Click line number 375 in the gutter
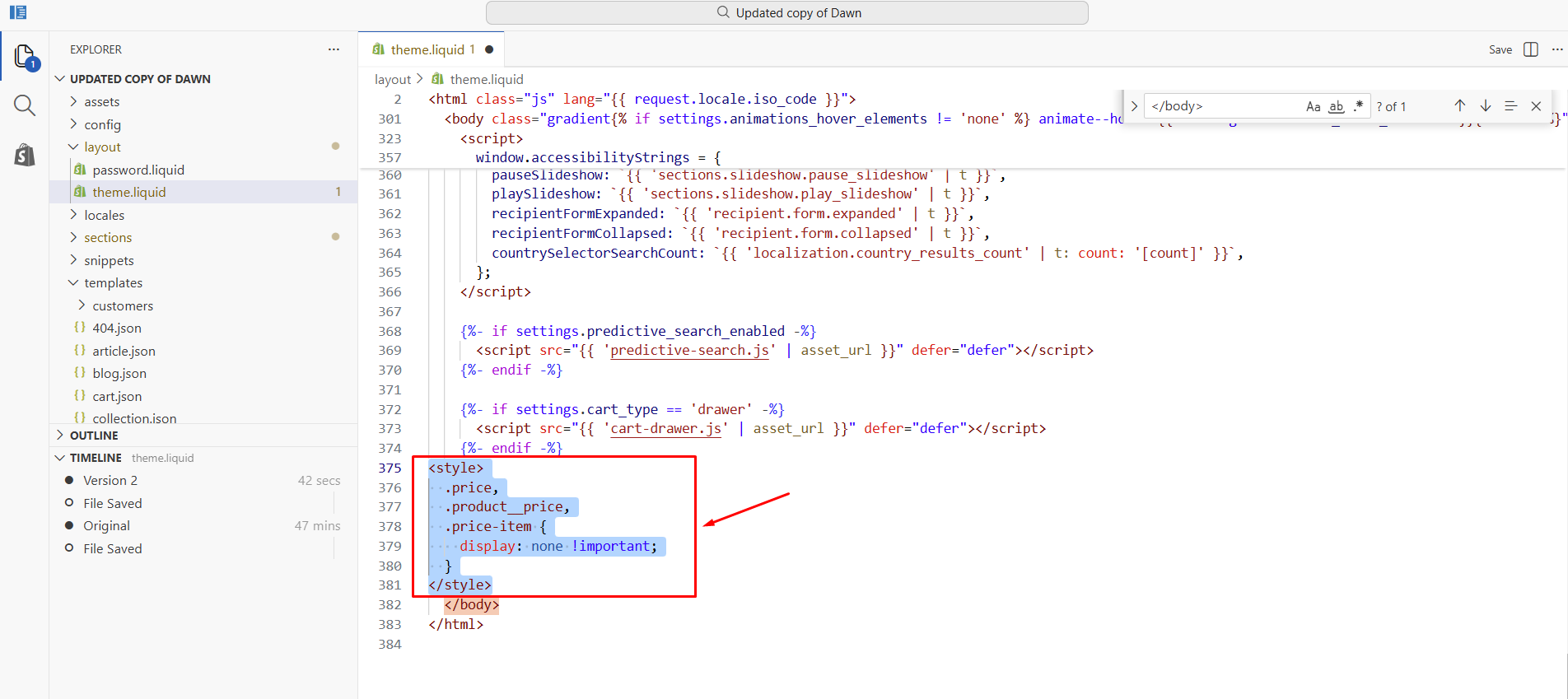The image size is (1568, 699). (x=390, y=468)
